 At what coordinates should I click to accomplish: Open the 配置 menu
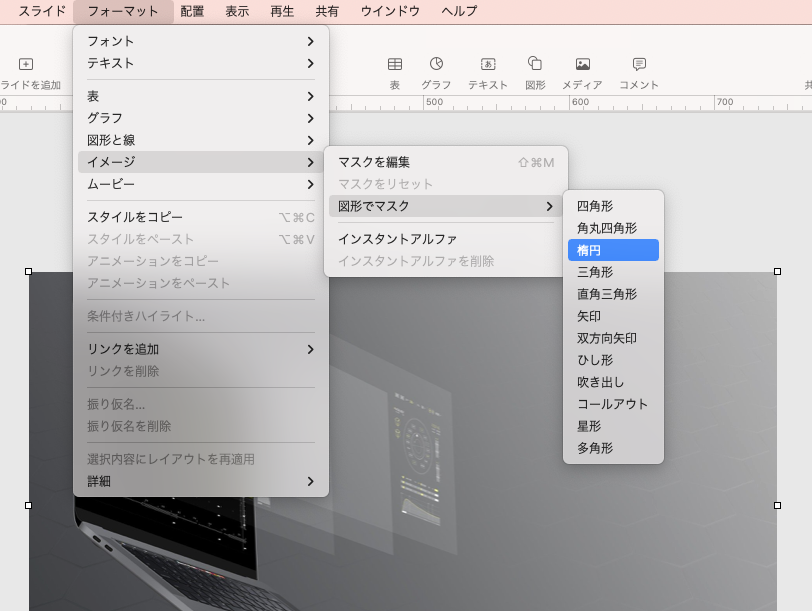click(x=192, y=11)
